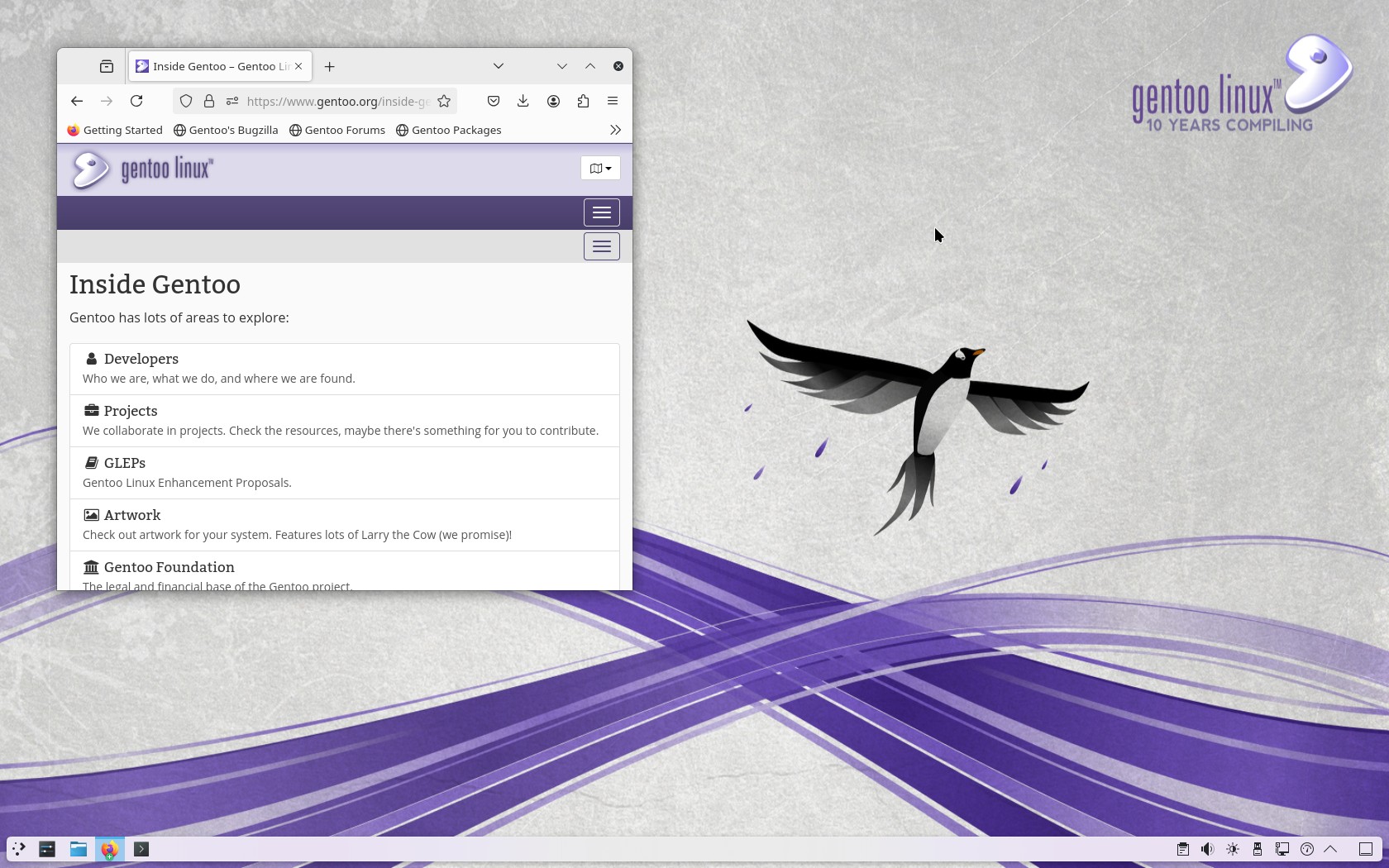Switch to Firefox in the taskbar
The image size is (1389, 868).
point(109,849)
